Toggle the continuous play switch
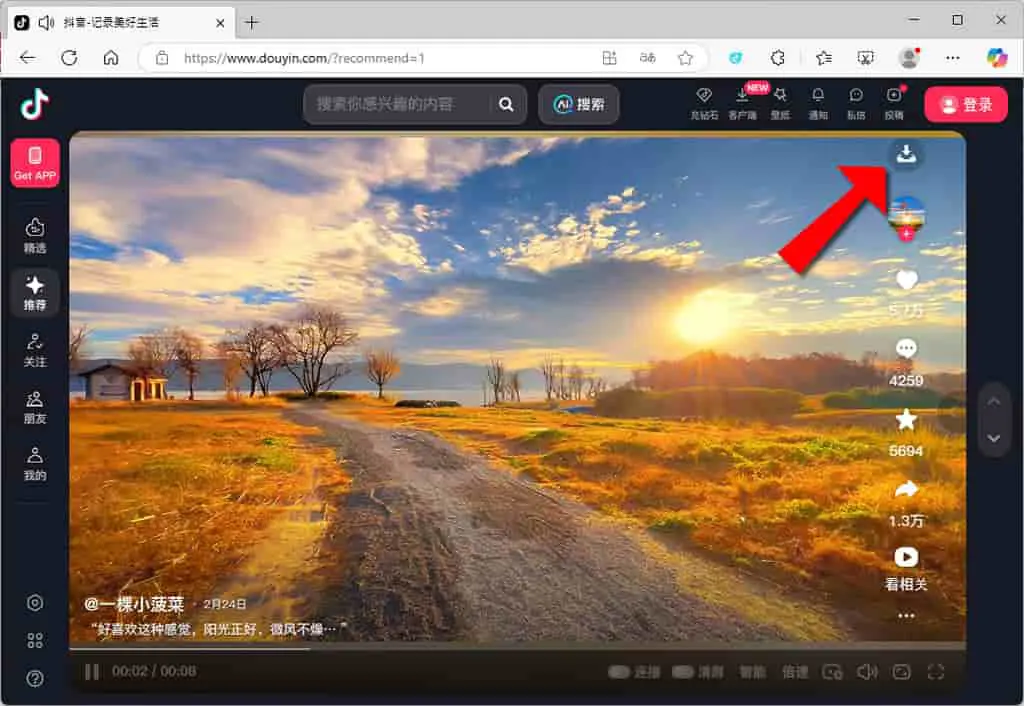1024x706 pixels. [619, 672]
